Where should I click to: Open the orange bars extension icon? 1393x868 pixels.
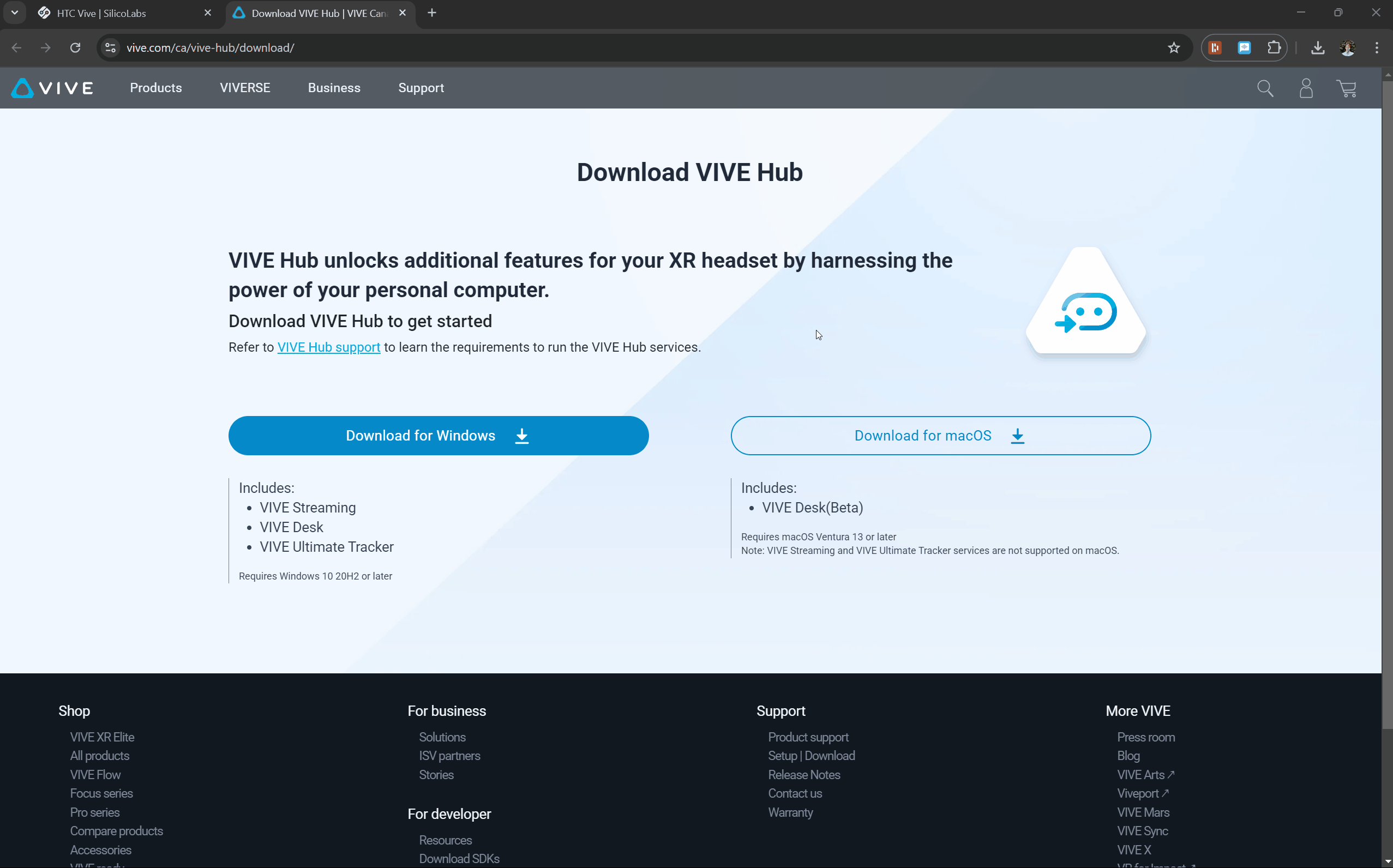point(1215,47)
